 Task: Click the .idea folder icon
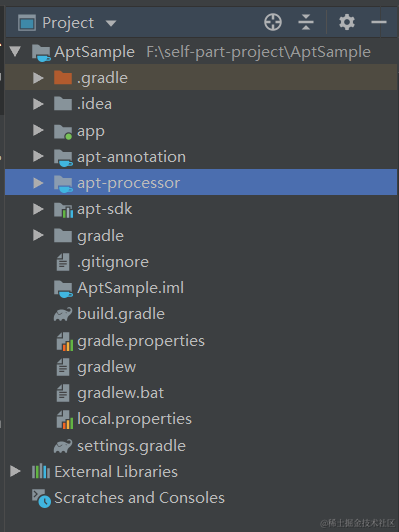(63, 104)
